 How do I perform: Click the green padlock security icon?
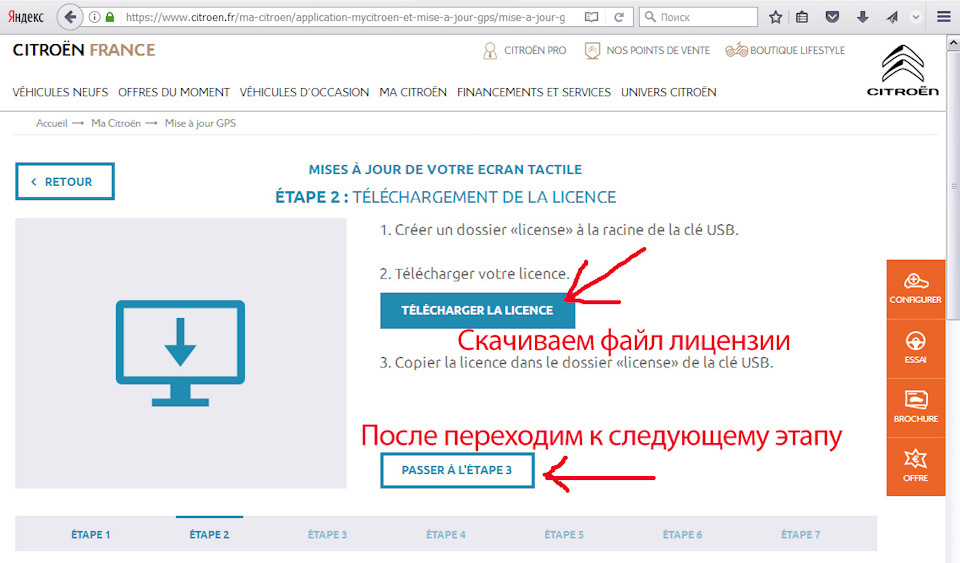[x=110, y=17]
